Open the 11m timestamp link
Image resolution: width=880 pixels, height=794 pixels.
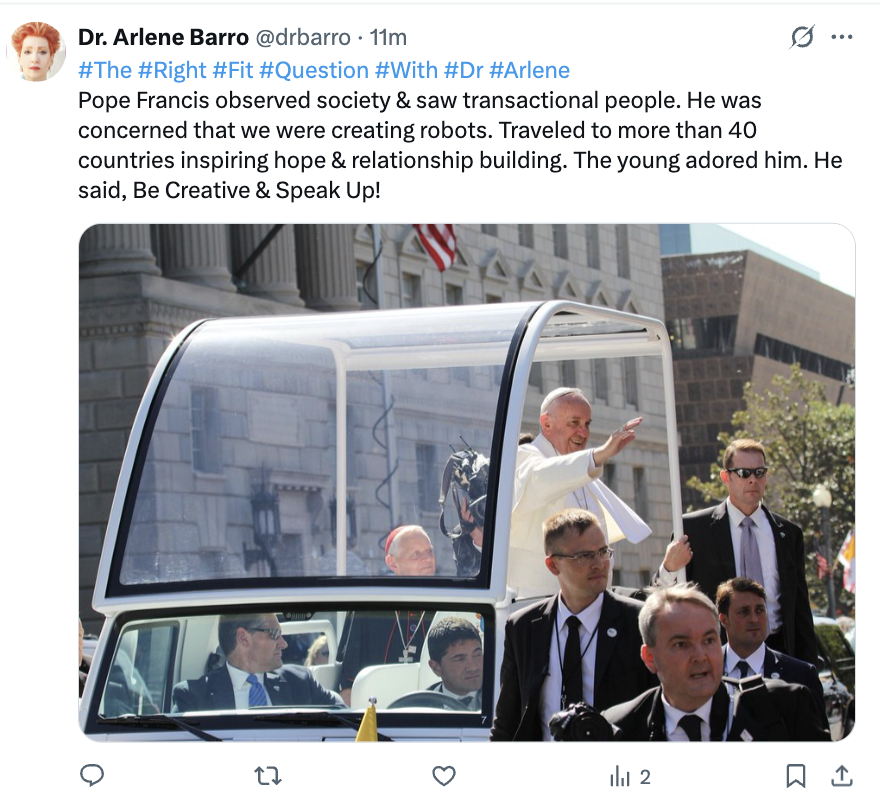(x=388, y=38)
